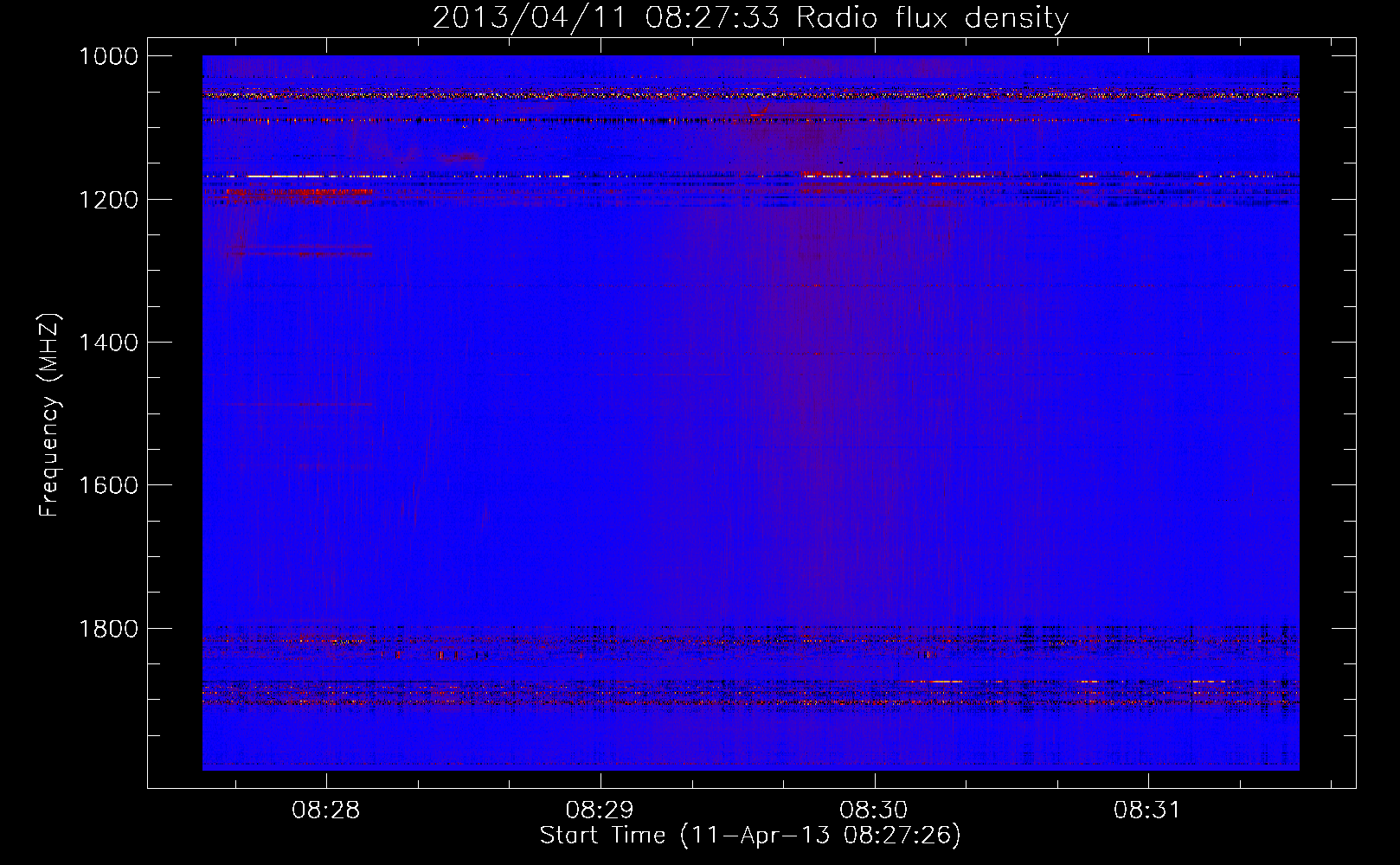The width and height of the screenshot is (1400, 865).
Task: Click the 1000 frequency axis label
Action: point(108,56)
